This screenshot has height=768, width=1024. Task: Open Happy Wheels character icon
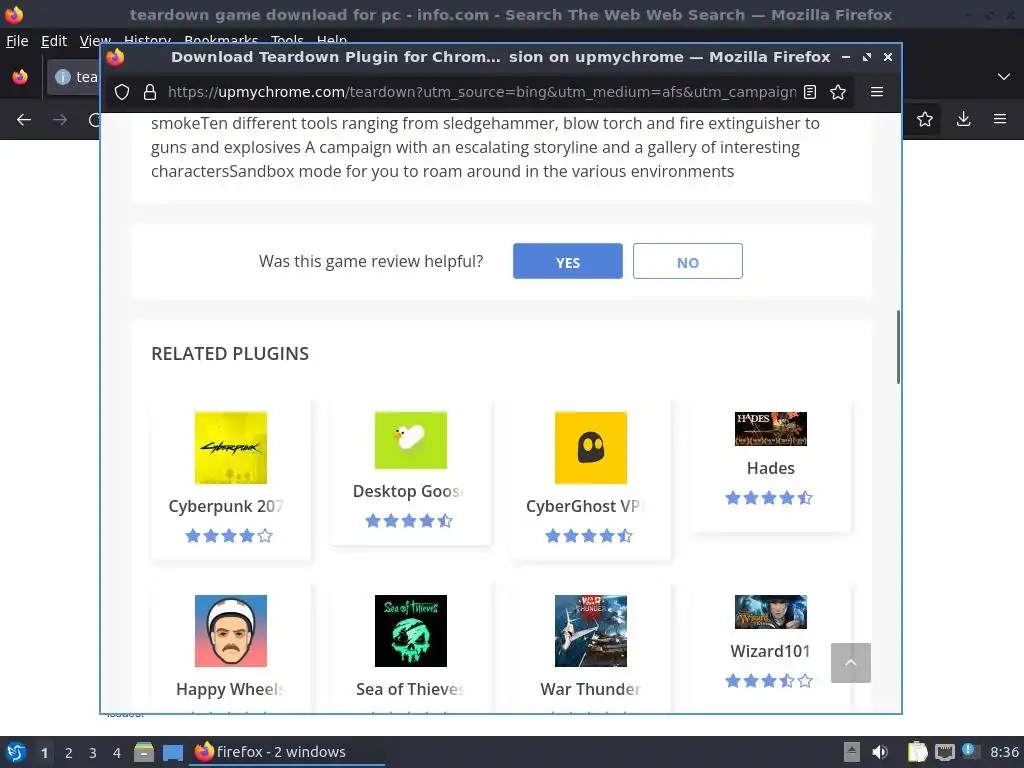point(231,631)
